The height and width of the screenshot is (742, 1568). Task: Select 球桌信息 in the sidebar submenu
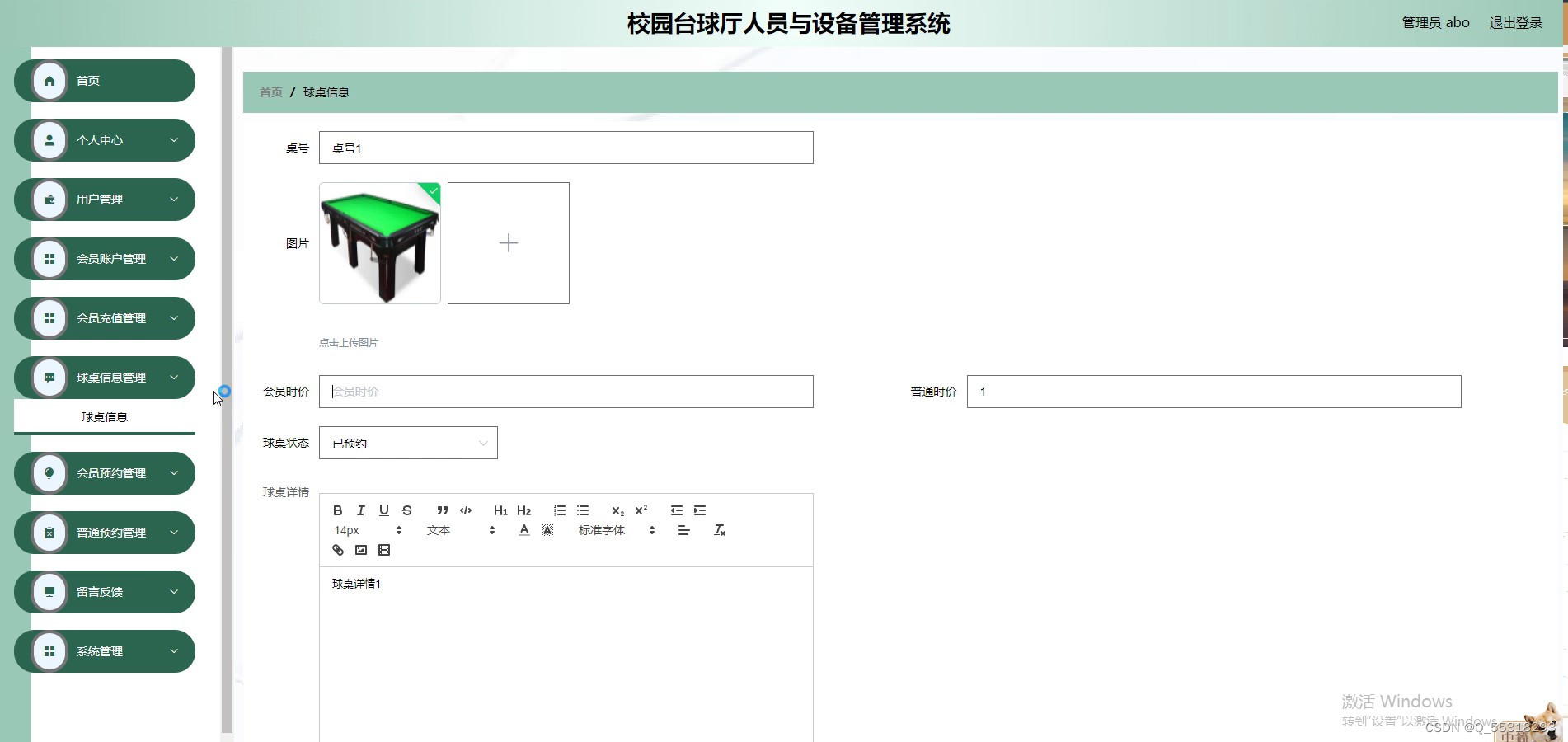click(102, 416)
